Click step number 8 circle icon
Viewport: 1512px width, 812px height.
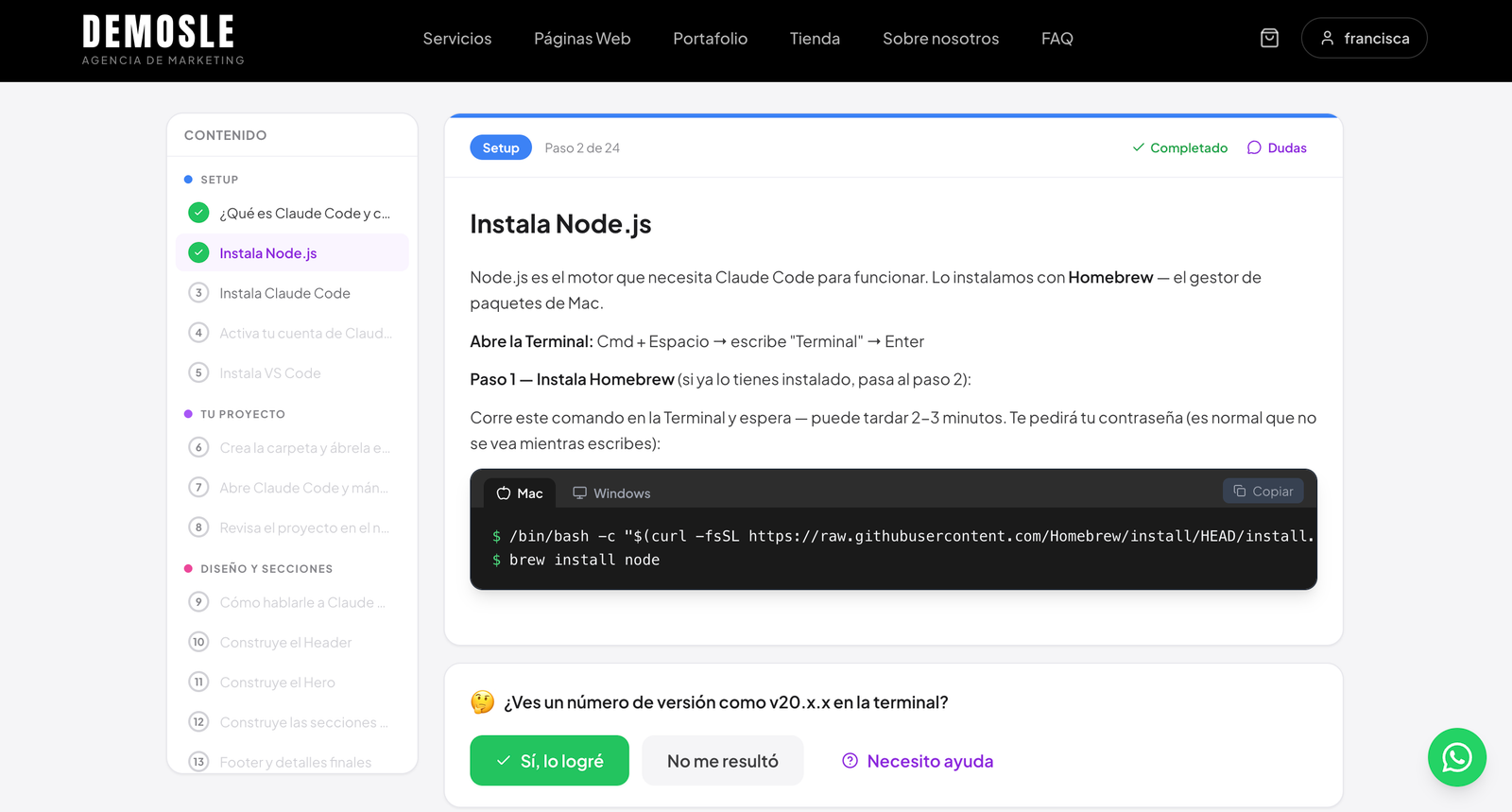(x=198, y=527)
